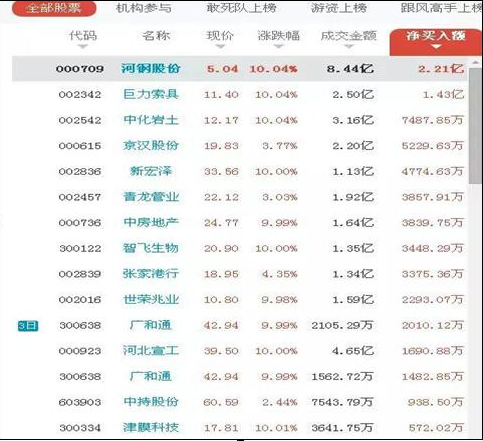Sort by 名称 column header
Viewport: 483px width, 441px height.
pyautogui.click(x=156, y=36)
